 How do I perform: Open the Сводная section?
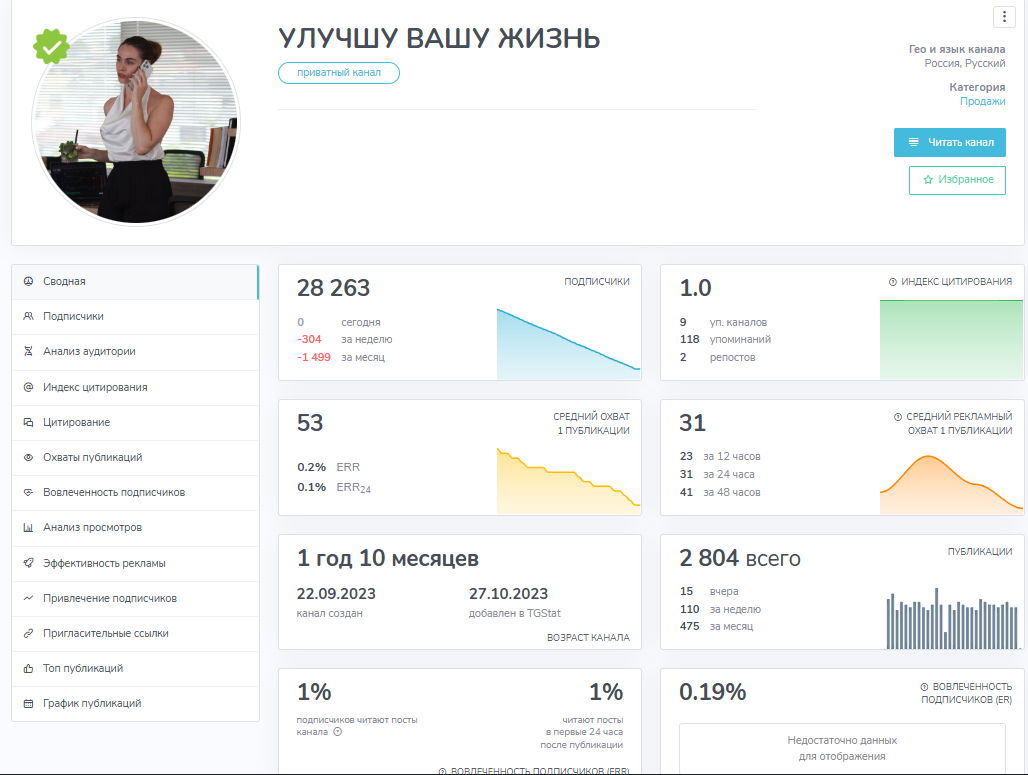pyautogui.click(x=135, y=281)
